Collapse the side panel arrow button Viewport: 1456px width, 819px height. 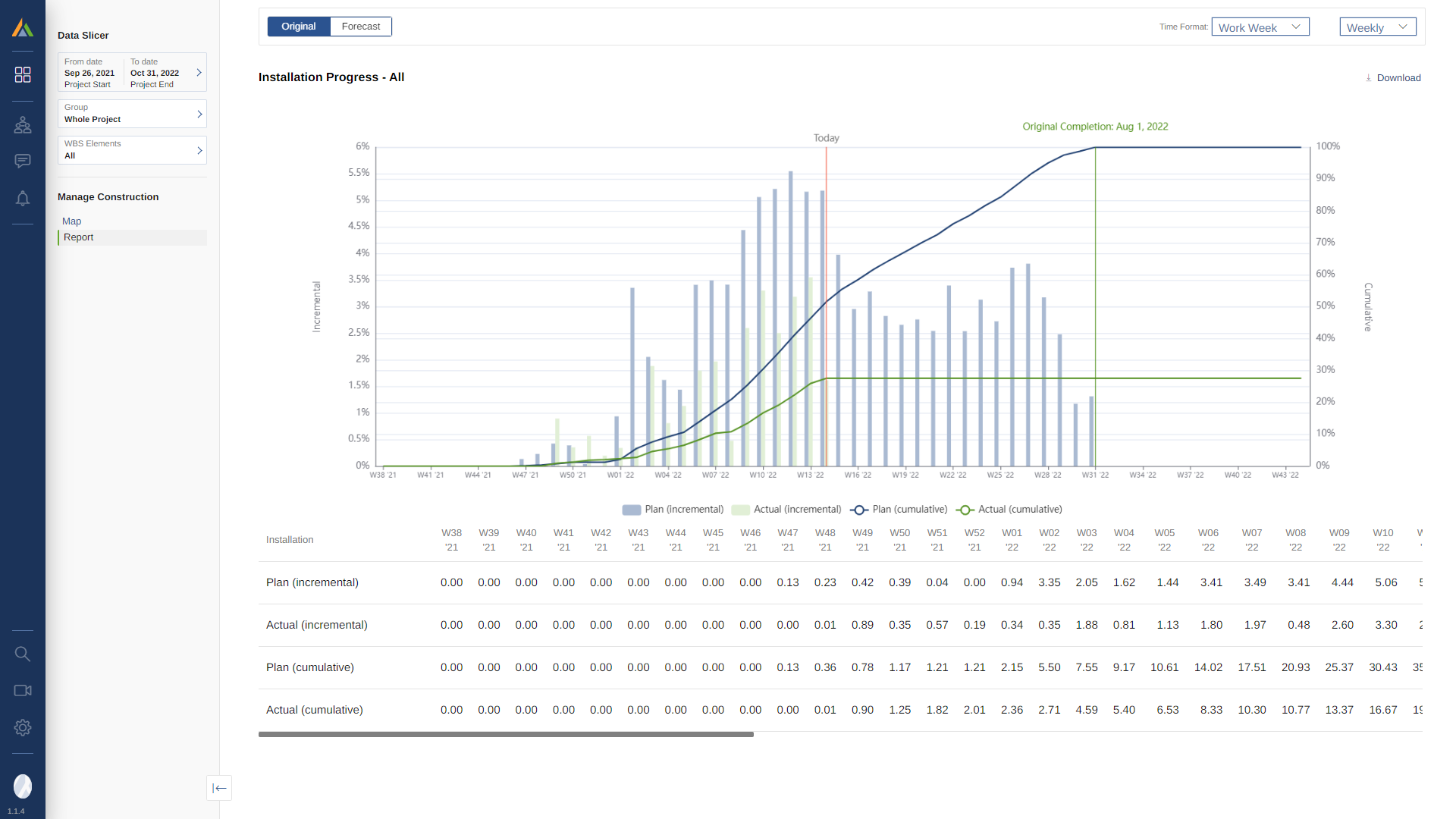tap(219, 788)
